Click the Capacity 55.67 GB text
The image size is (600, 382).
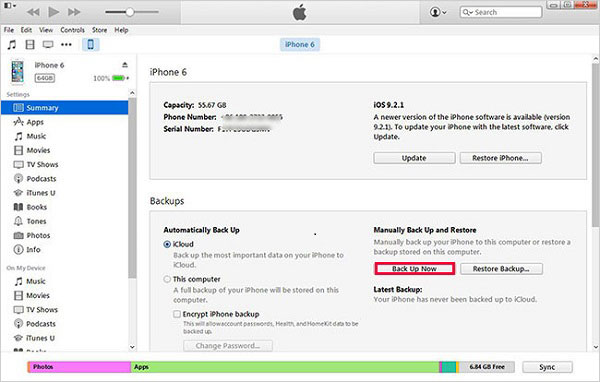tap(195, 105)
